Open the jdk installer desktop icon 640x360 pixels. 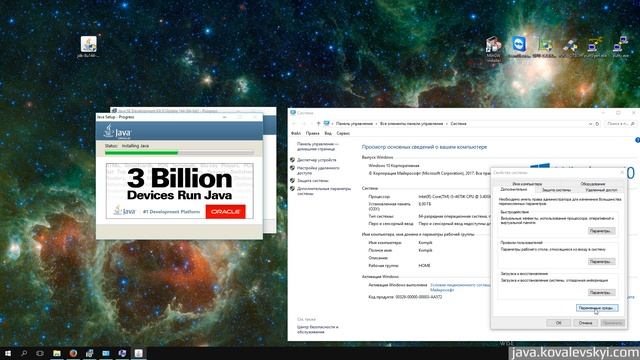(88, 47)
